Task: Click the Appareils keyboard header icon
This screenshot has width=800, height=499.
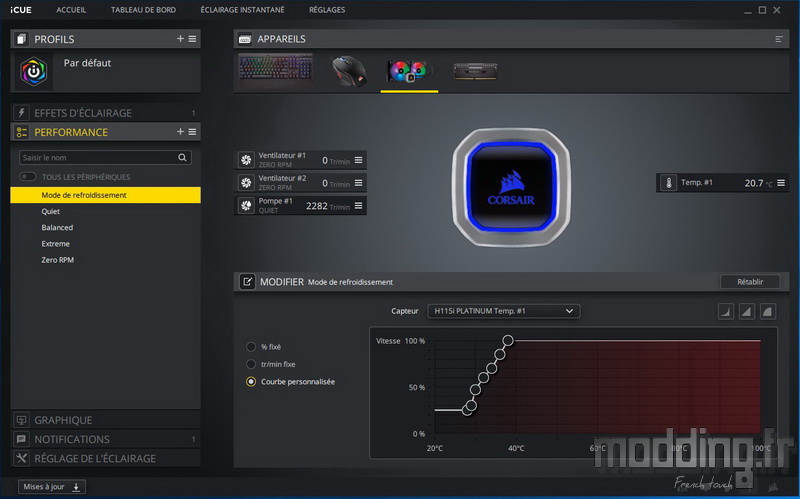Action: pos(245,39)
